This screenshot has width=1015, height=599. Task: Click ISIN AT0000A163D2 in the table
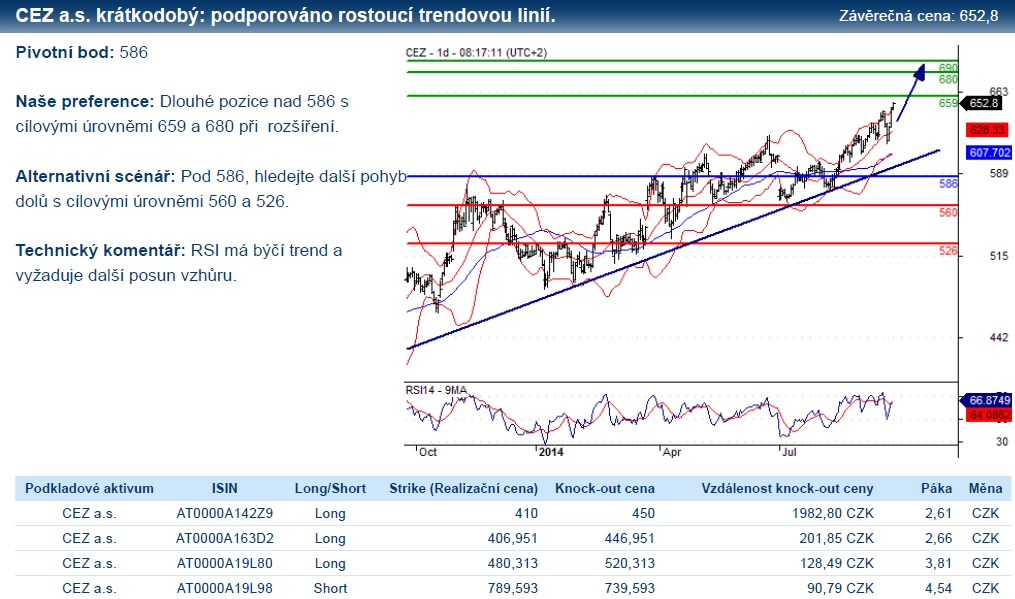[225, 539]
